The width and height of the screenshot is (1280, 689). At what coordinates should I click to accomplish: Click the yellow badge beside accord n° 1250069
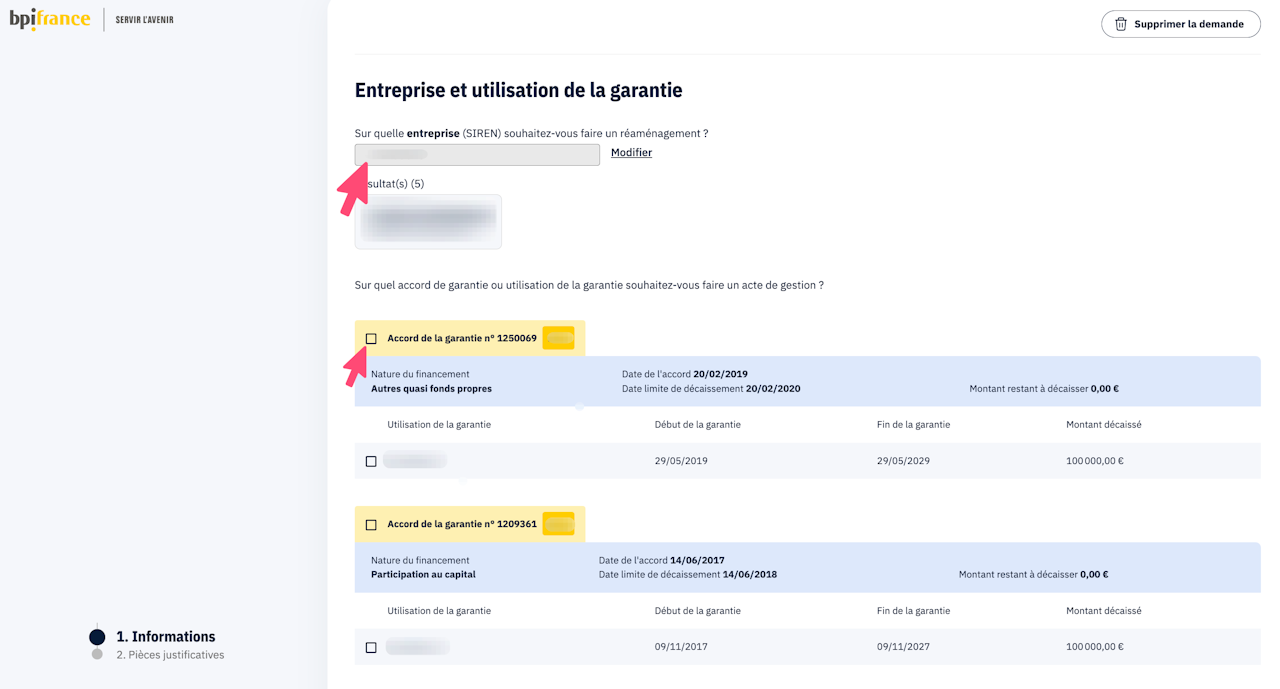tap(558, 338)
